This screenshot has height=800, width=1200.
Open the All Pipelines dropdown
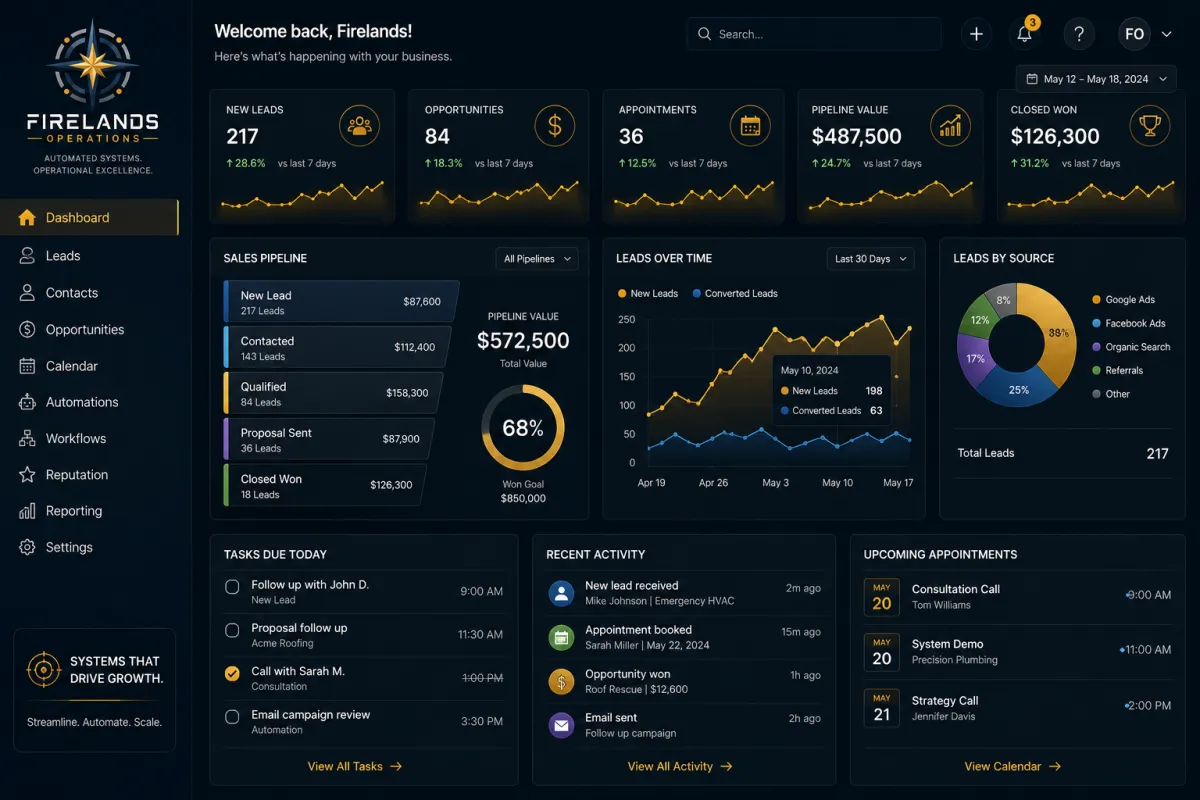click(537, 259)
